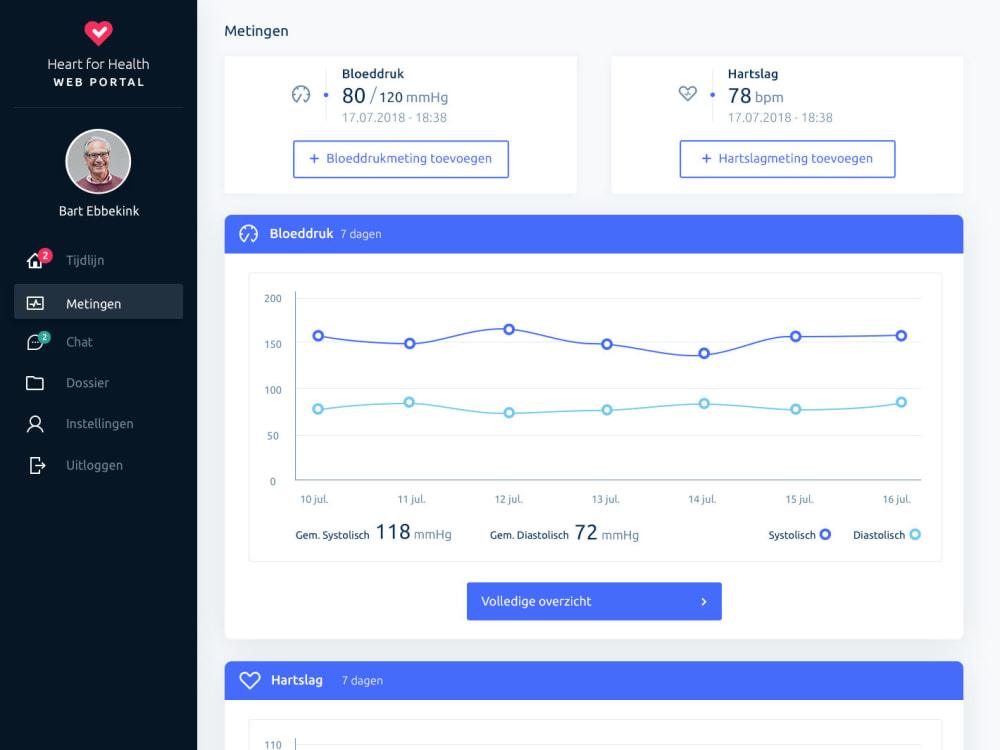
Task: Click the heart icon in Hartslag 7 dagen header
Action: (x=250, y=680)
